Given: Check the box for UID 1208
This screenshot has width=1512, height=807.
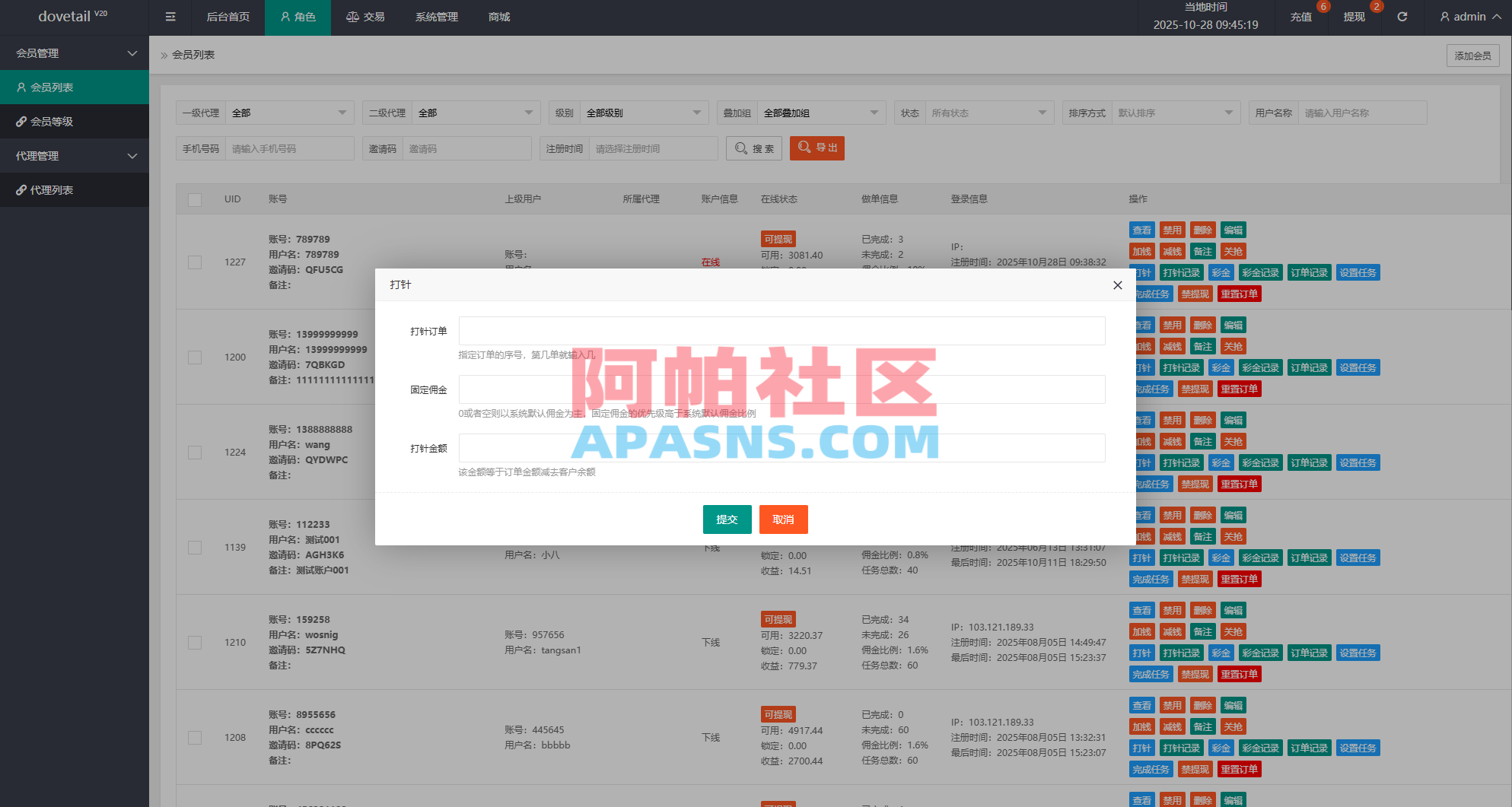Looking at the screenshot, I should 195,738.
